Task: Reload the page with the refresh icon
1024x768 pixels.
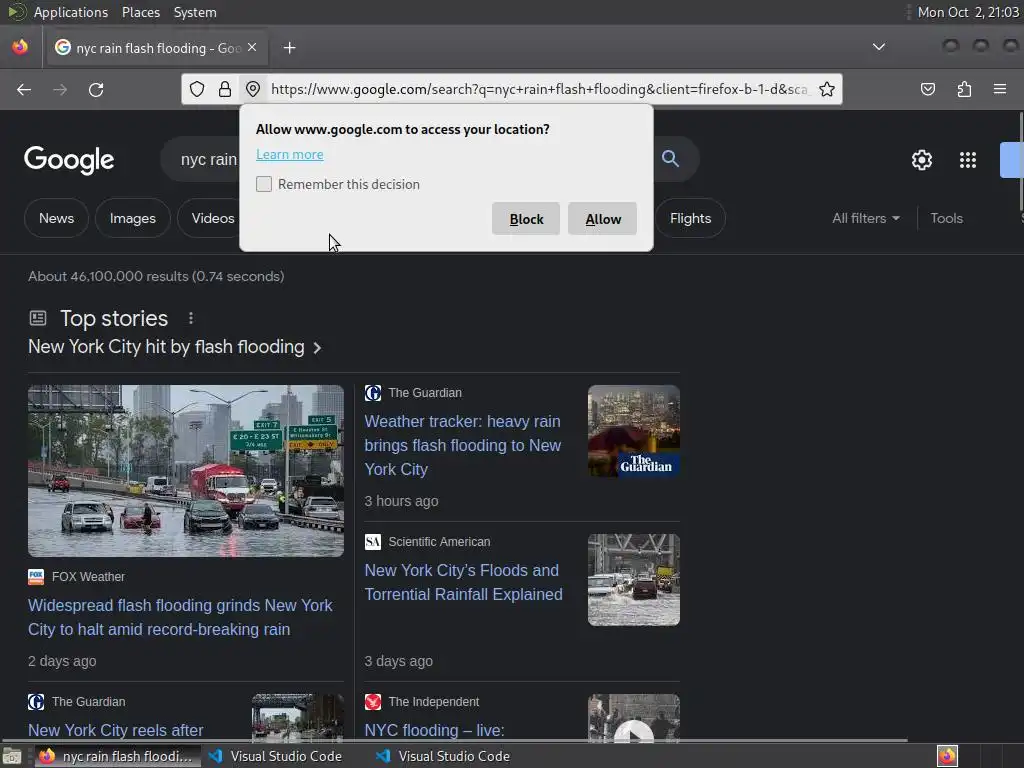Action: (96, 89)
